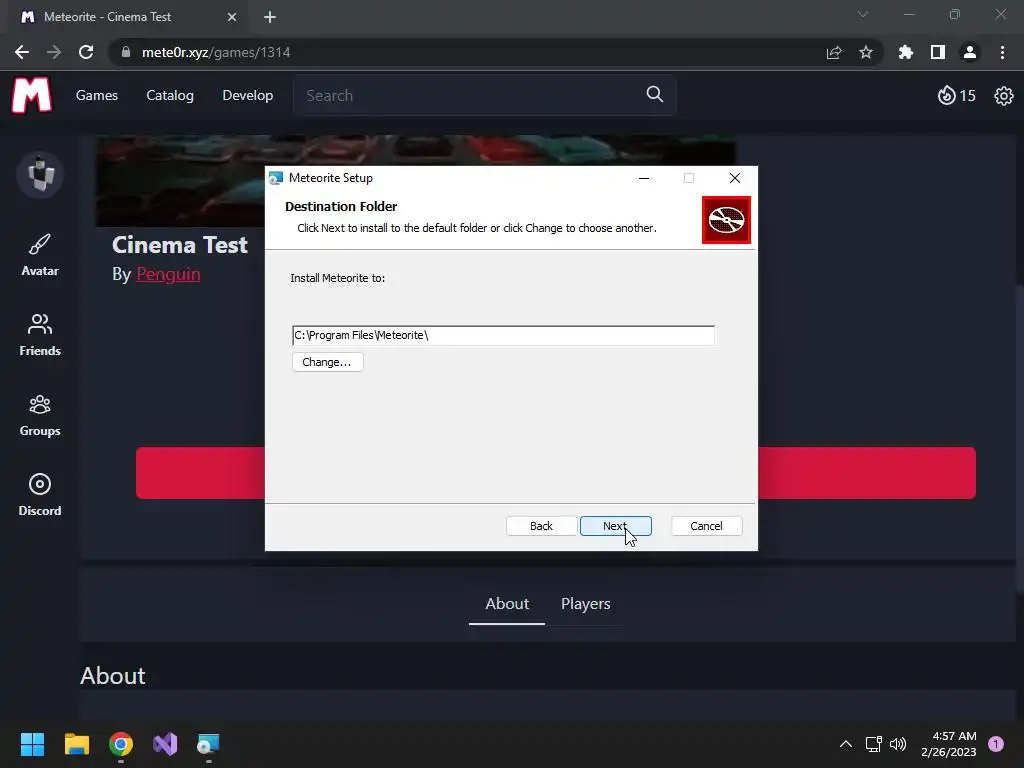Open the Windows Start menu

[32, 744]
